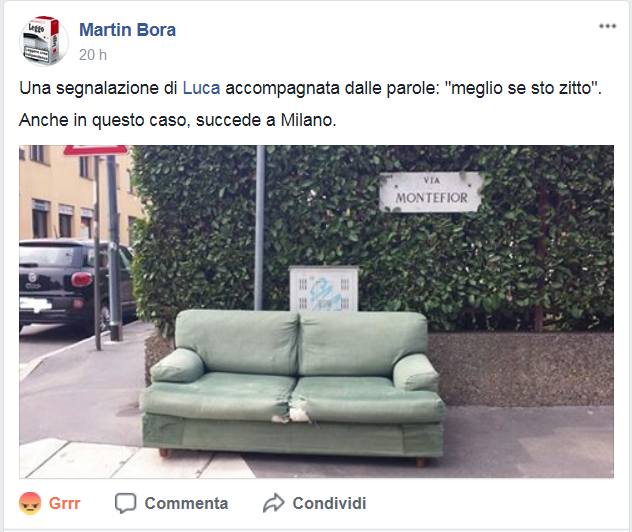Open the three-dot post options menu
The height and width of the screenshot is (532, 632).
[x=607, y=26]
